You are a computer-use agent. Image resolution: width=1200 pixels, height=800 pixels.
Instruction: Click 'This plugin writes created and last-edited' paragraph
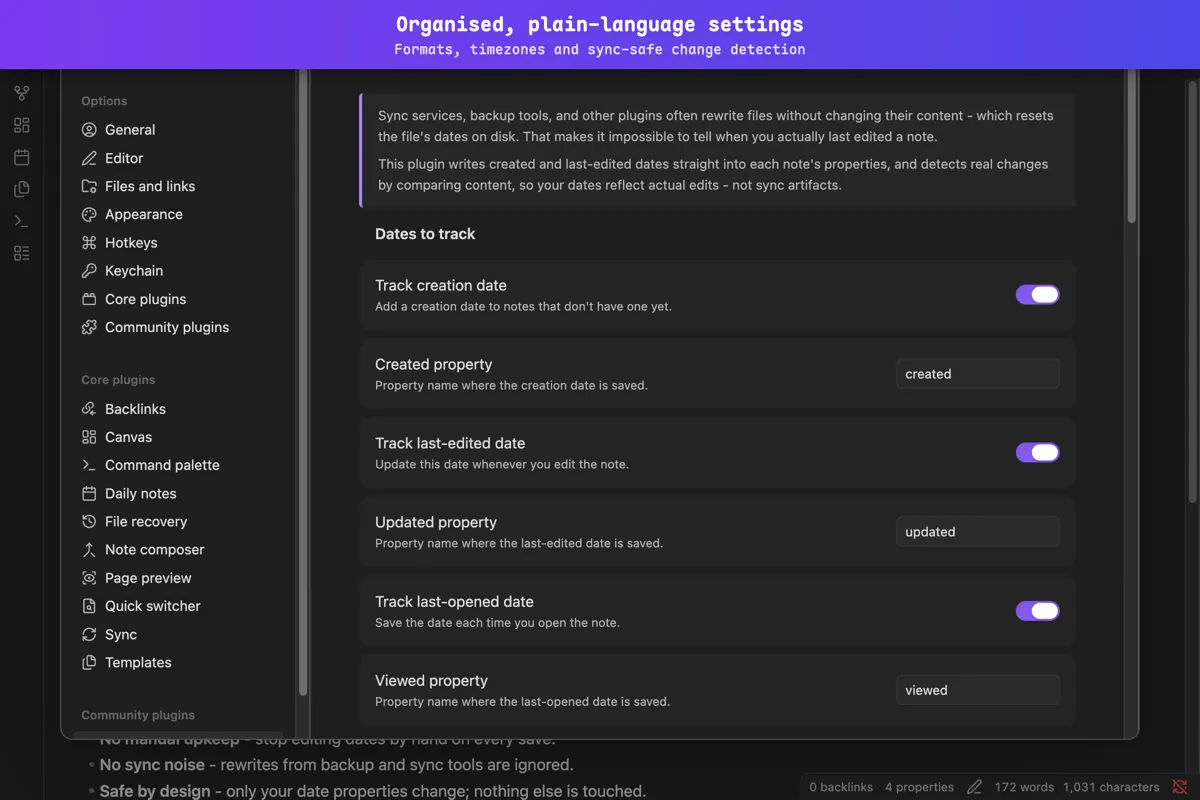[713, 174]
